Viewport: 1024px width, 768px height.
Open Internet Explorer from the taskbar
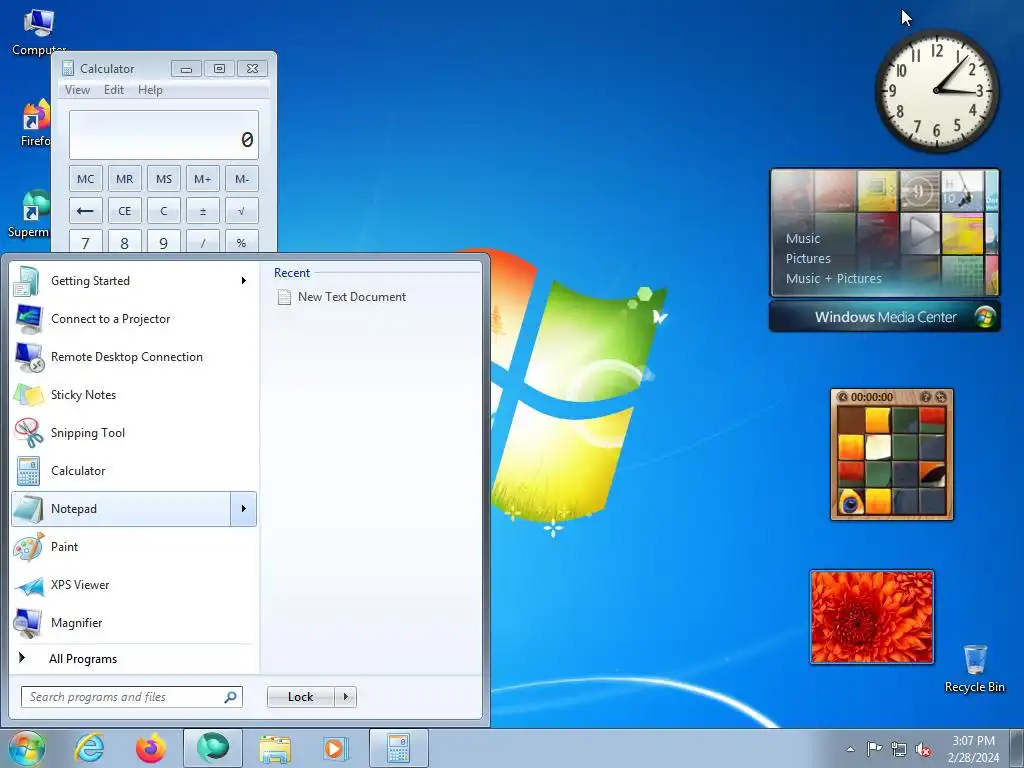[x=89, y=748]
